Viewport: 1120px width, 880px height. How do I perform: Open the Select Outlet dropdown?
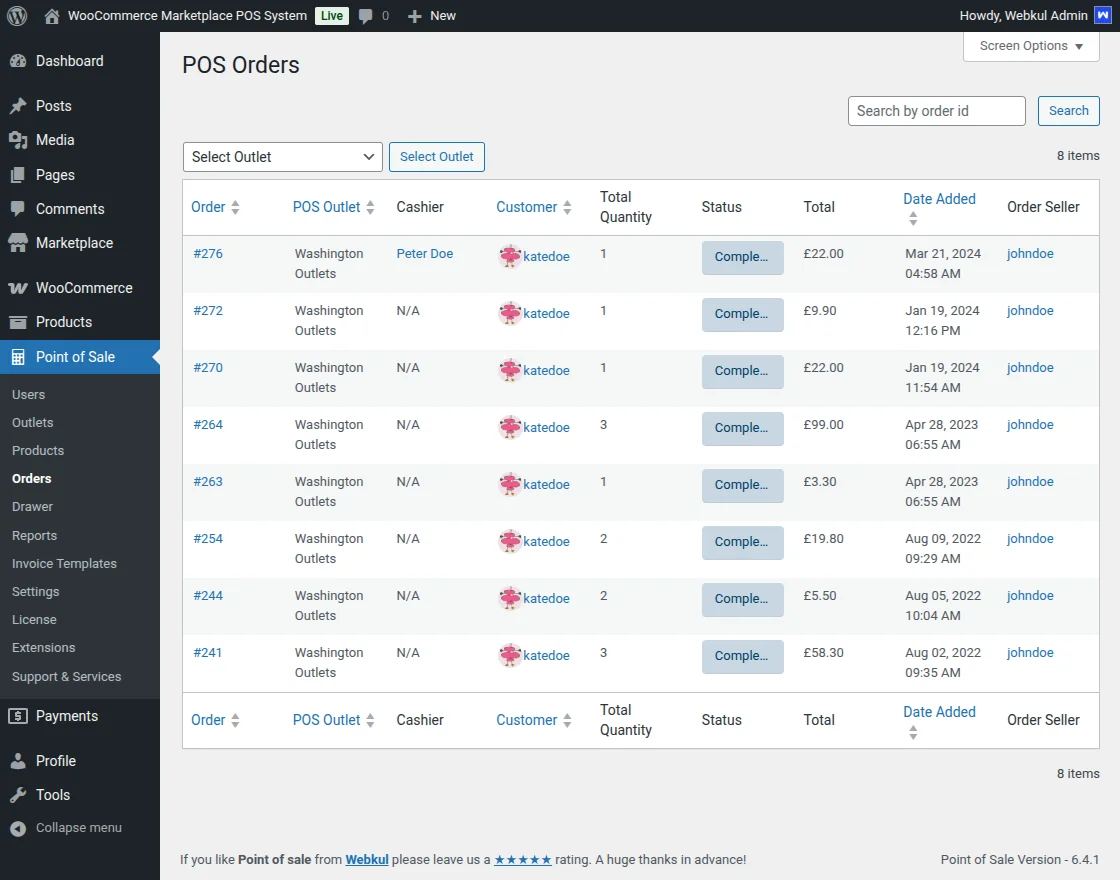(282, 157)
